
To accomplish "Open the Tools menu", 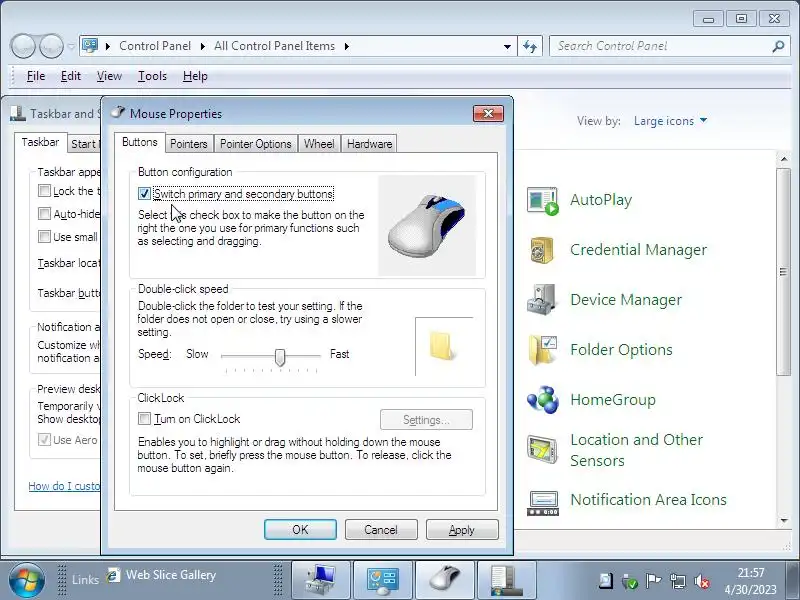I will coord(152,76).
